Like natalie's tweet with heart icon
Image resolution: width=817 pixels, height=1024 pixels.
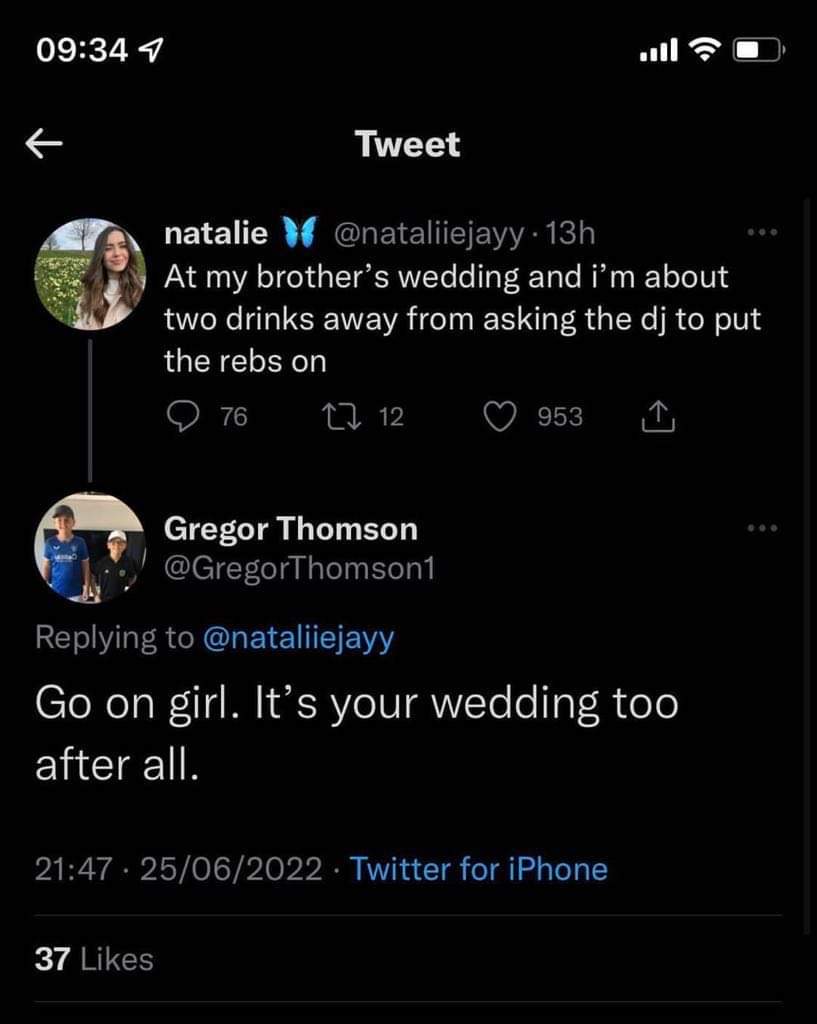[500, 416]
